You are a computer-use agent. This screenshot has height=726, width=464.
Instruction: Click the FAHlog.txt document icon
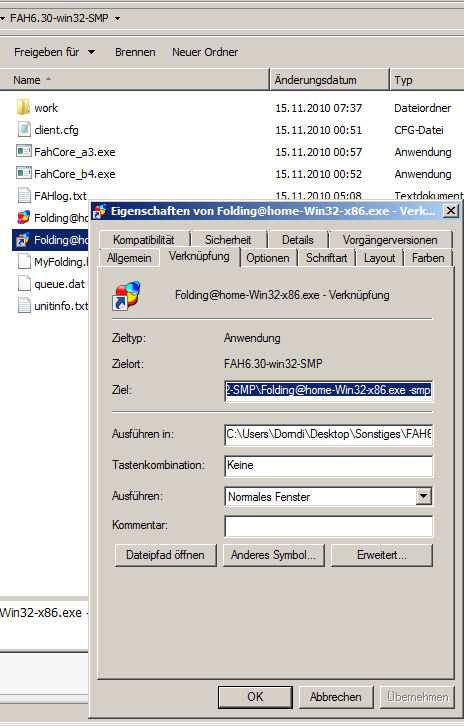tap(24, 195)
